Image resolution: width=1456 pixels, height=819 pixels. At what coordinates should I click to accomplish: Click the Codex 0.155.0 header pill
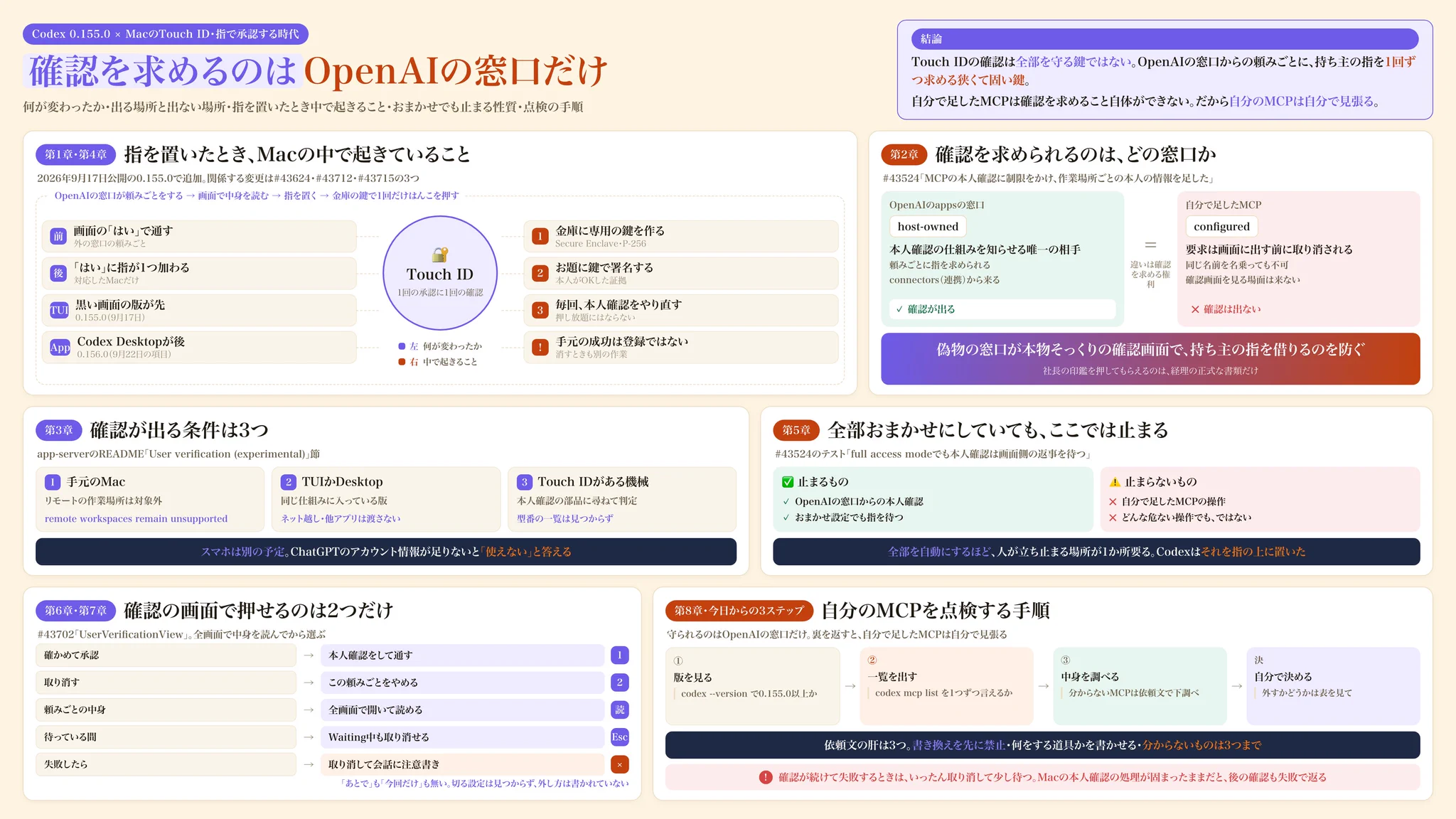[x=166, y=33]
